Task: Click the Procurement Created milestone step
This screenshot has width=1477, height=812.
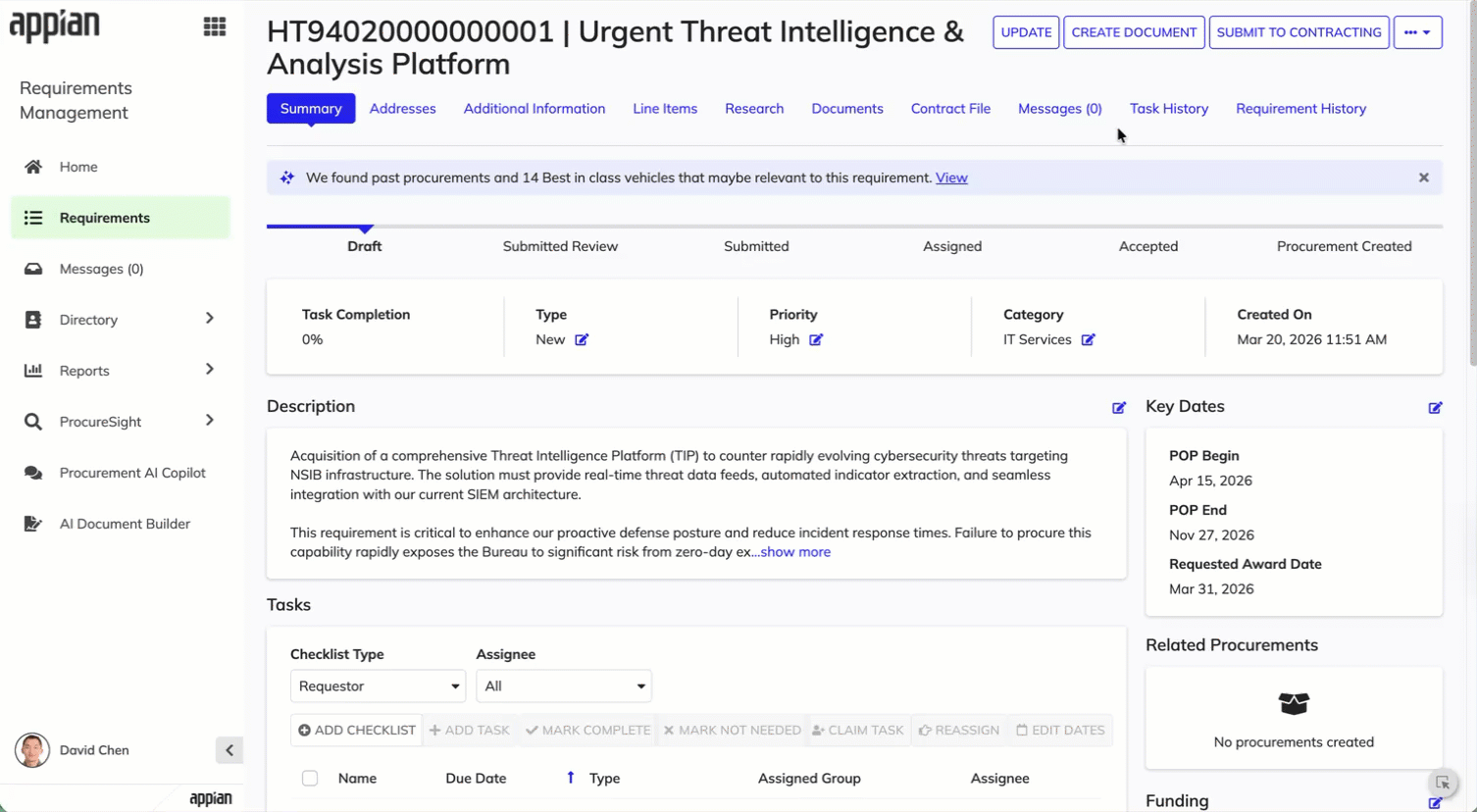Action: tap(1344, 246)
